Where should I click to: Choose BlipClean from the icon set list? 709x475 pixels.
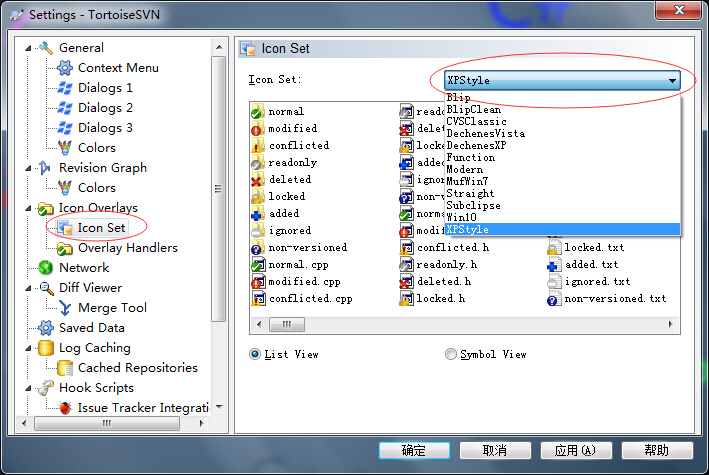click(562, 109)
